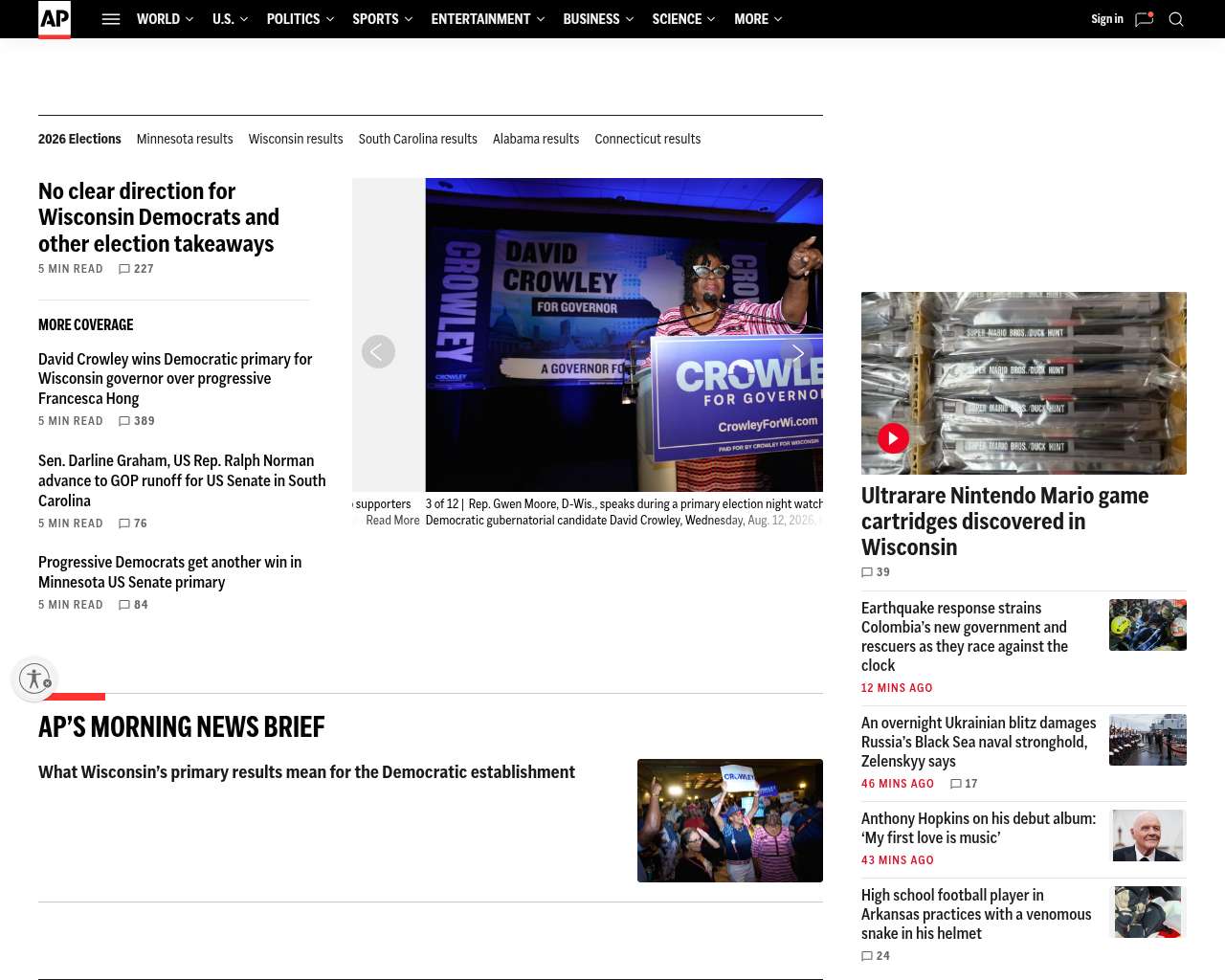View Minnesota results

click(x=185, y=139)
